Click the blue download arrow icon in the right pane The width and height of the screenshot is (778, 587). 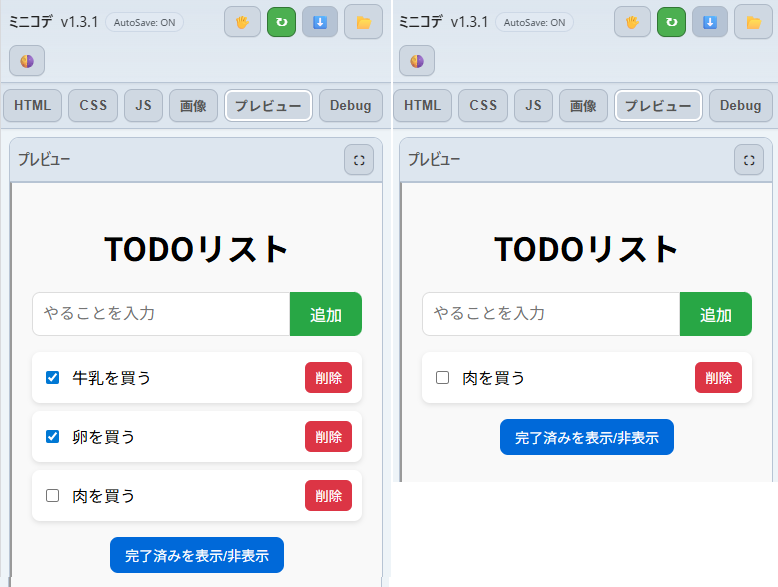[710, 21]
